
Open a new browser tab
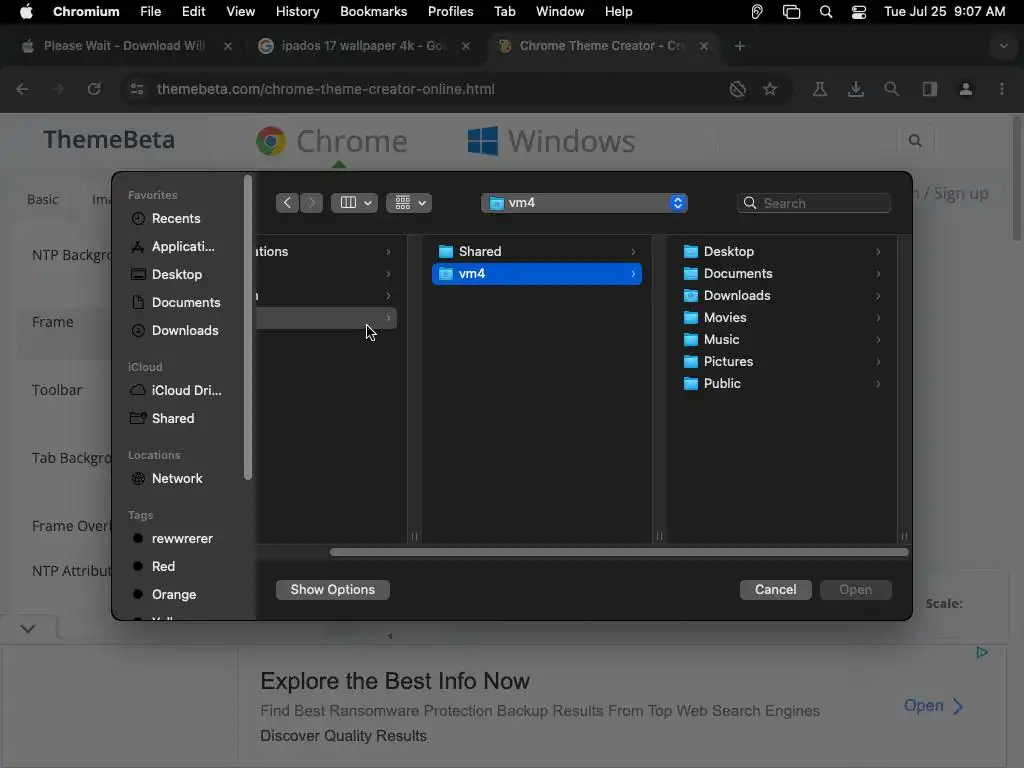click(740, 46)
